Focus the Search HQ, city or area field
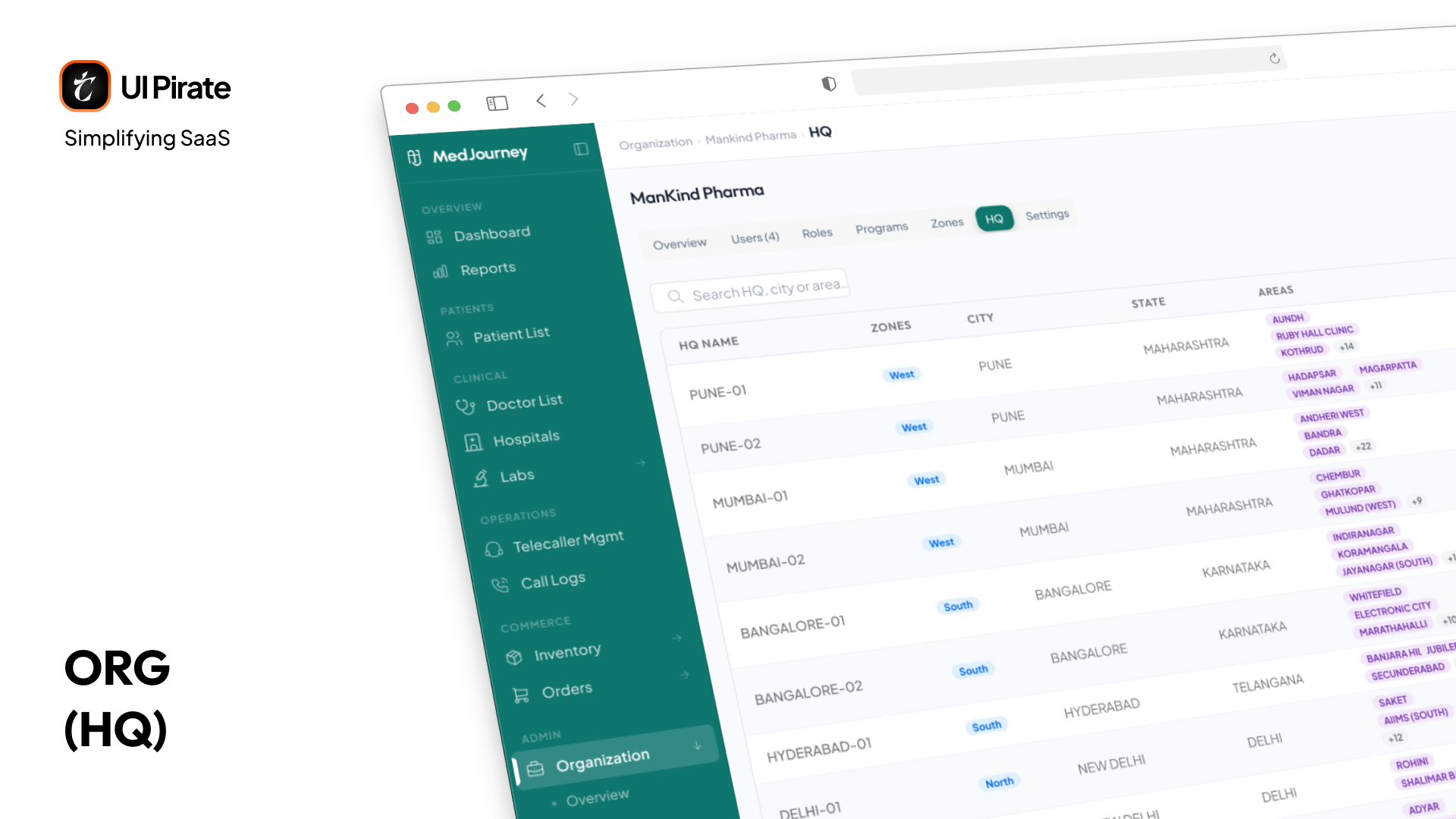 tap(749, 290)
